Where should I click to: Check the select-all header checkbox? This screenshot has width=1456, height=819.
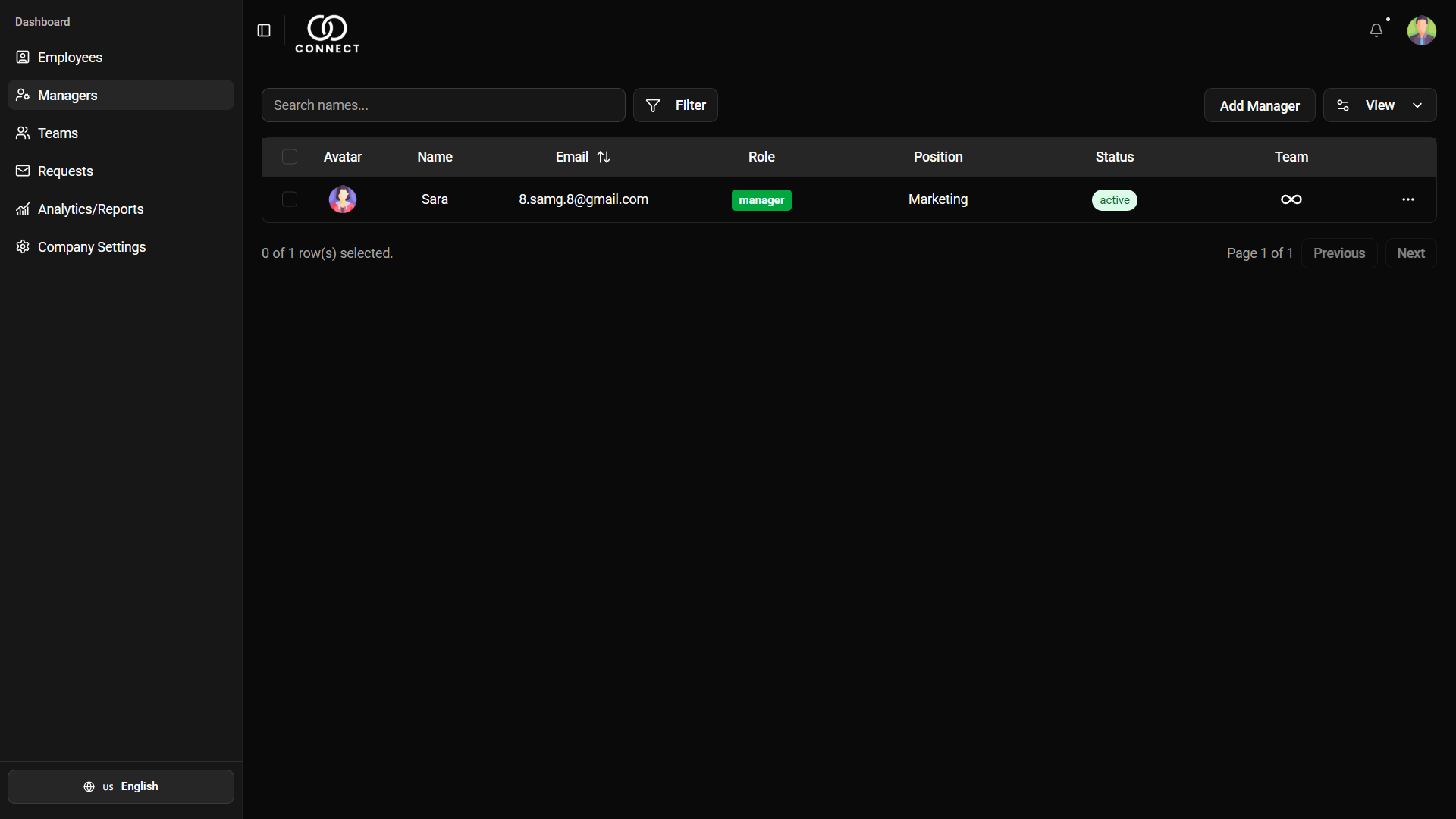[289, 157]
